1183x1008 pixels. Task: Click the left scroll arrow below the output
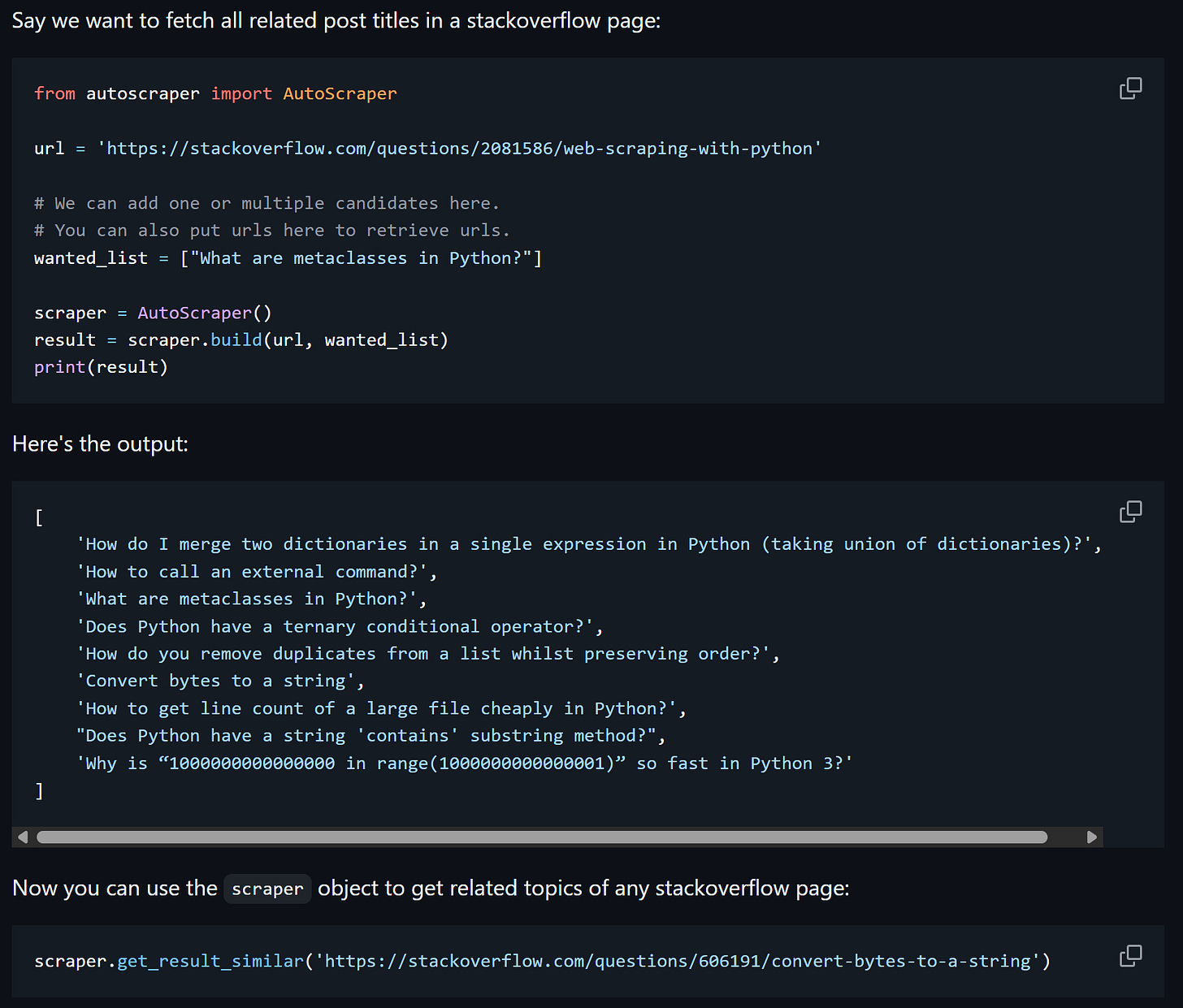22,837
